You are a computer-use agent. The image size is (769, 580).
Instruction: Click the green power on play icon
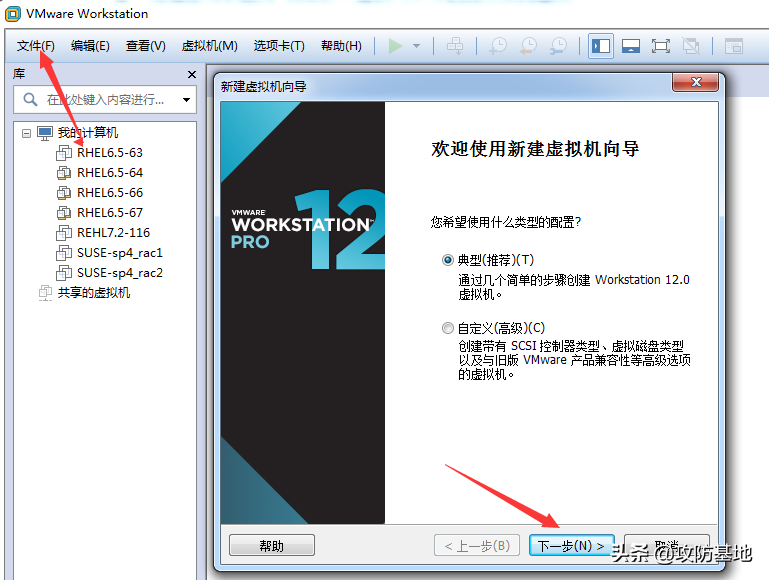pyautogui.click(x=396, y=46)
